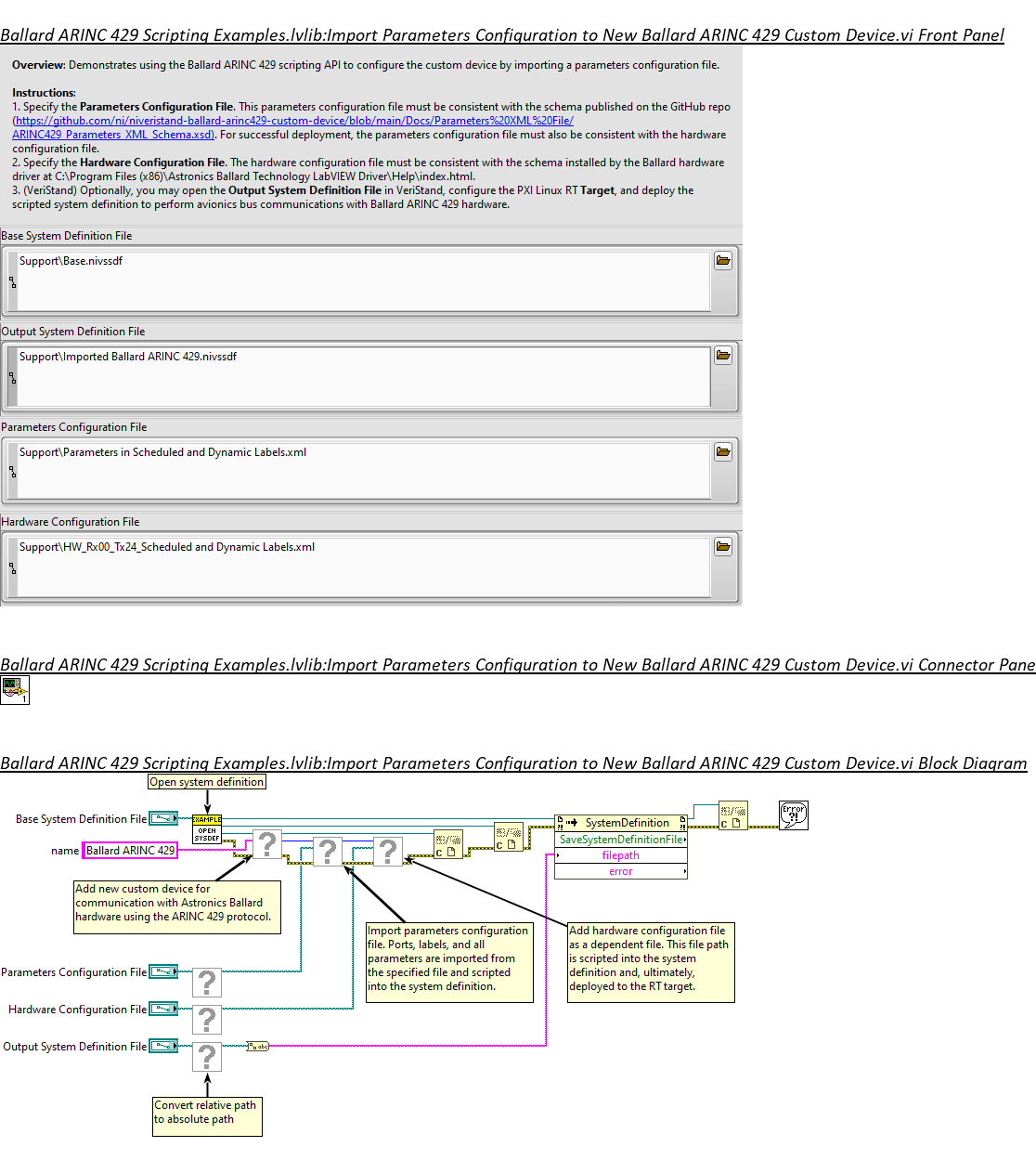Select the missing subVI beside Hardware Configuration File terminal
1036x1160 pixels.
click(207, 1020)
